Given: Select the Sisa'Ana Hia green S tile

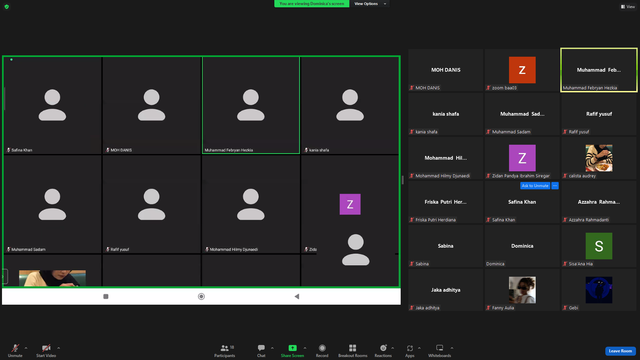Looking at the screenshot, I should click(599, 247).
